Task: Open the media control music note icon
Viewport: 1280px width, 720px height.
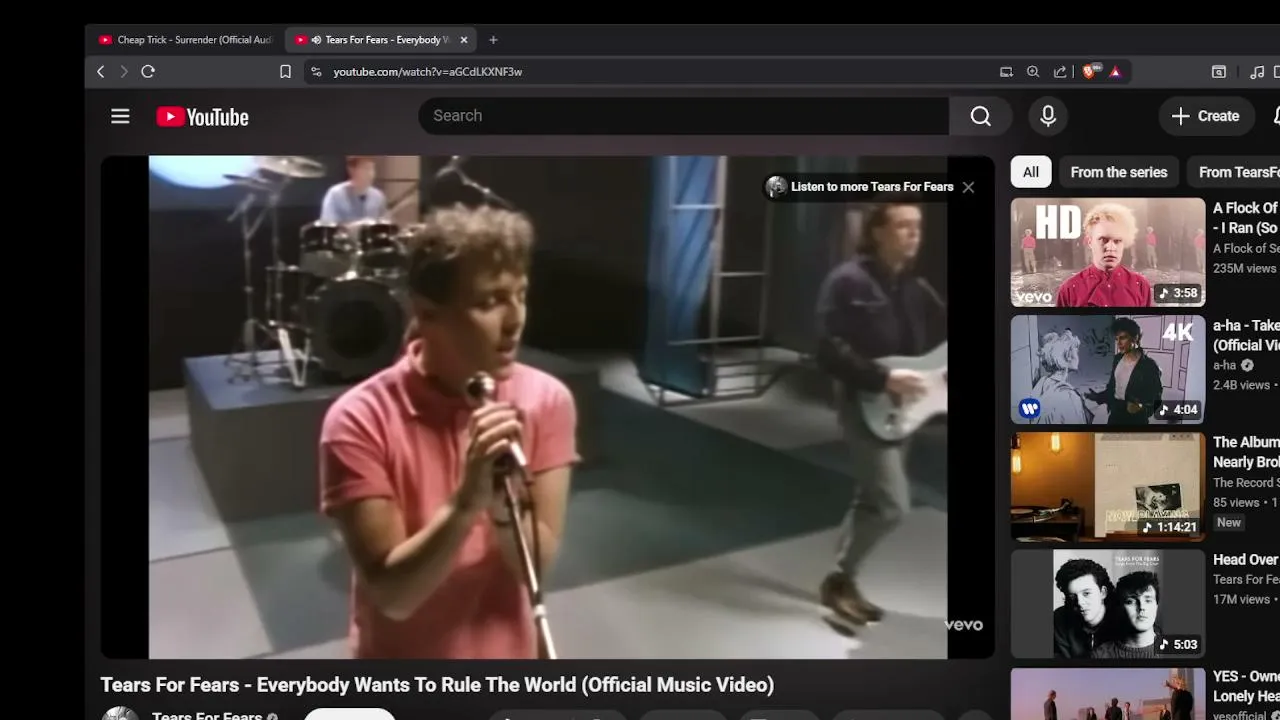Action: [x=1257, y=72]
